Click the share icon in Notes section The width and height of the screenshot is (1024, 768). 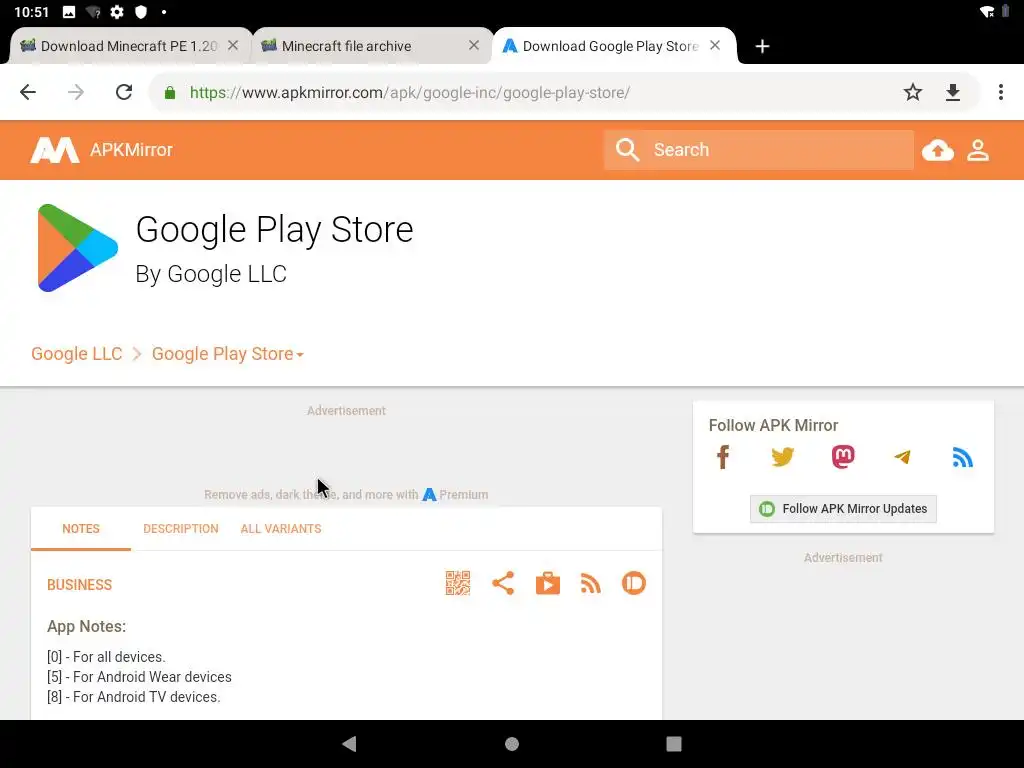(x=503, y=583)
